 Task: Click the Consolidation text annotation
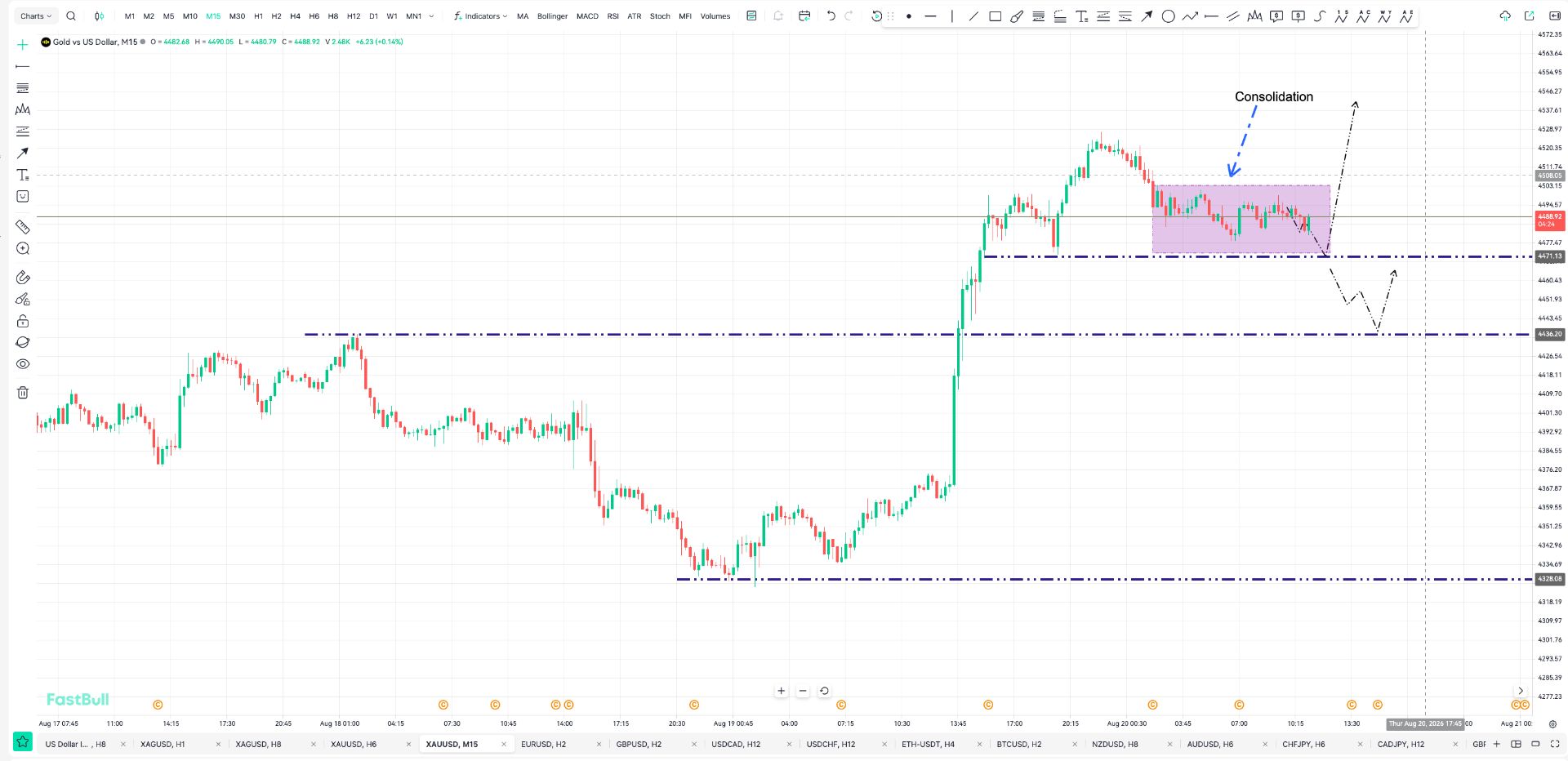click(x=1274, y=96)
